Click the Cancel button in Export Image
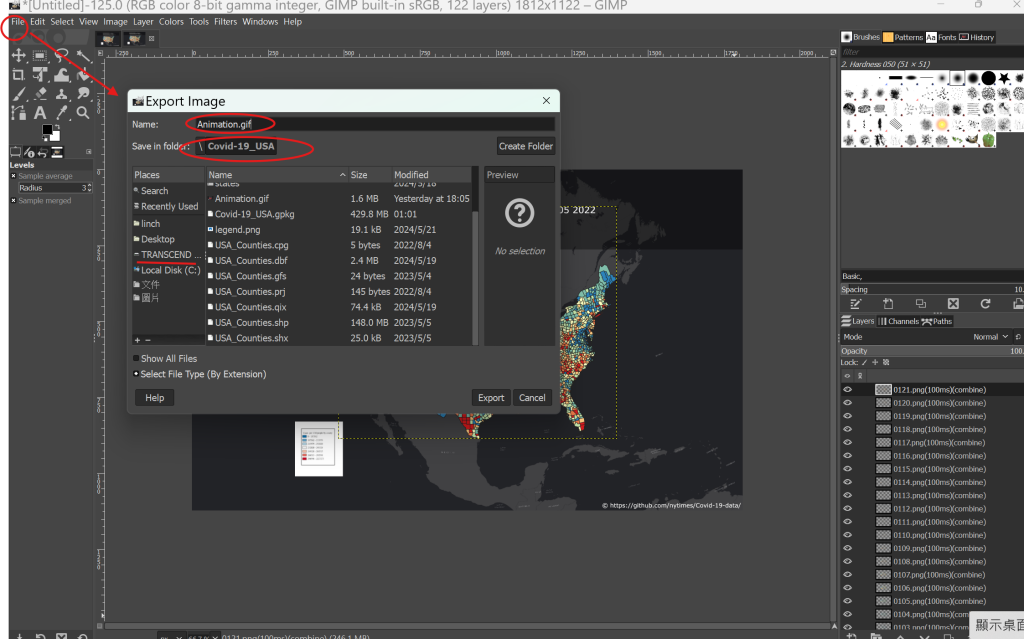1024x639 pixels. click(x=532, y=397)
